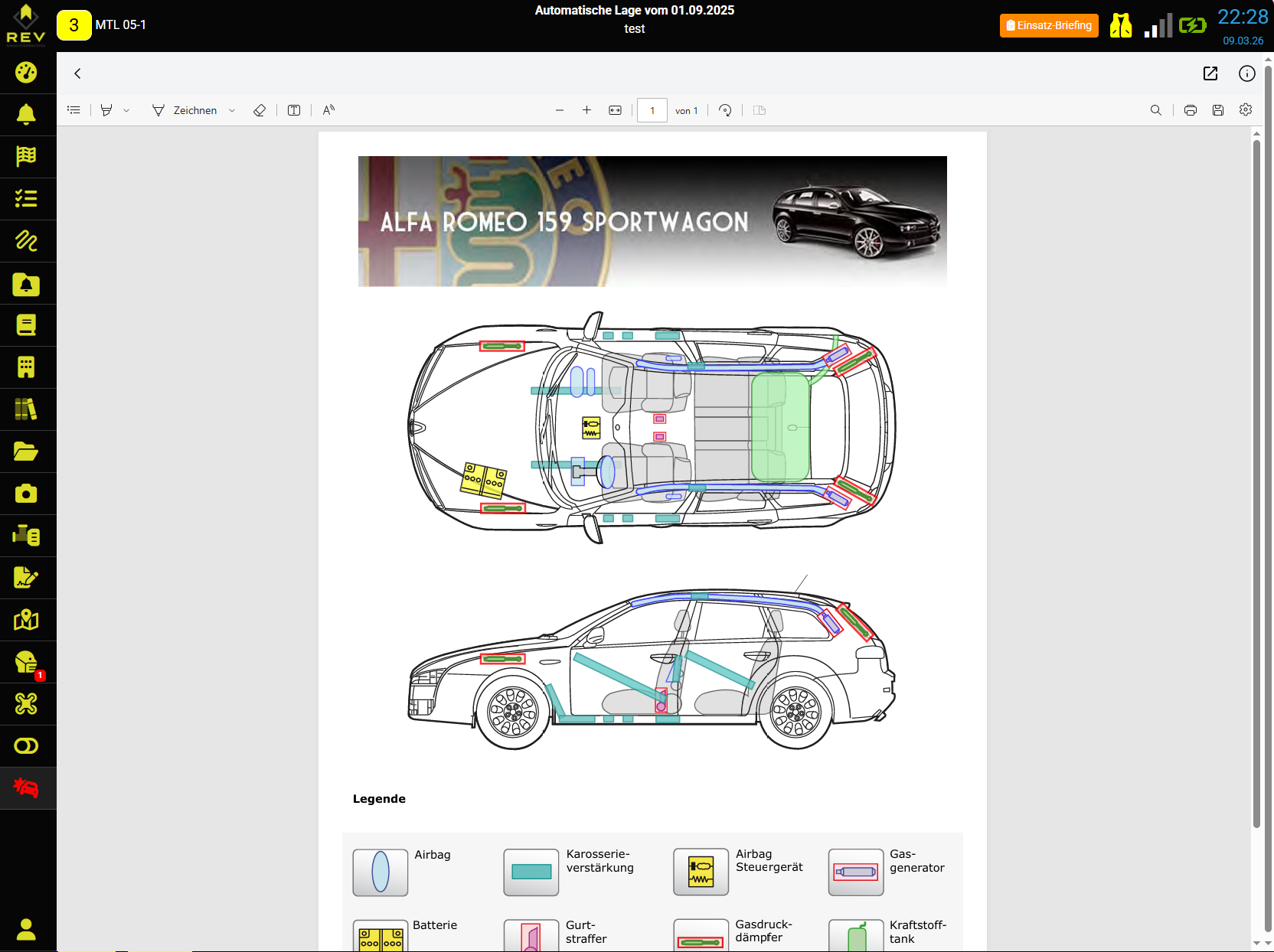Viewport: 1274px width, 952px height.
Task: Zoom out with the minus button
Action: click(560, 110)
